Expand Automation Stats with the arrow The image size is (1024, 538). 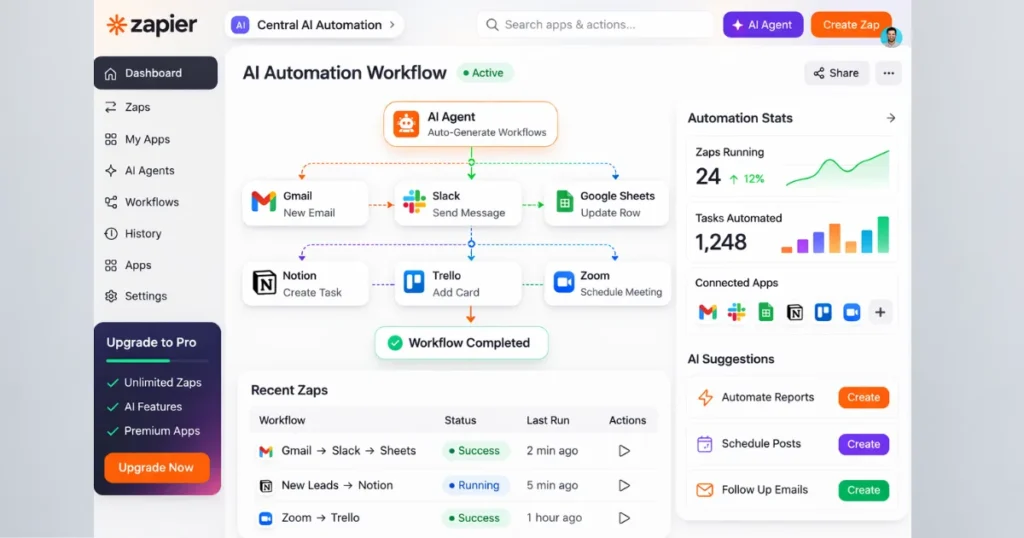[890, 118]
